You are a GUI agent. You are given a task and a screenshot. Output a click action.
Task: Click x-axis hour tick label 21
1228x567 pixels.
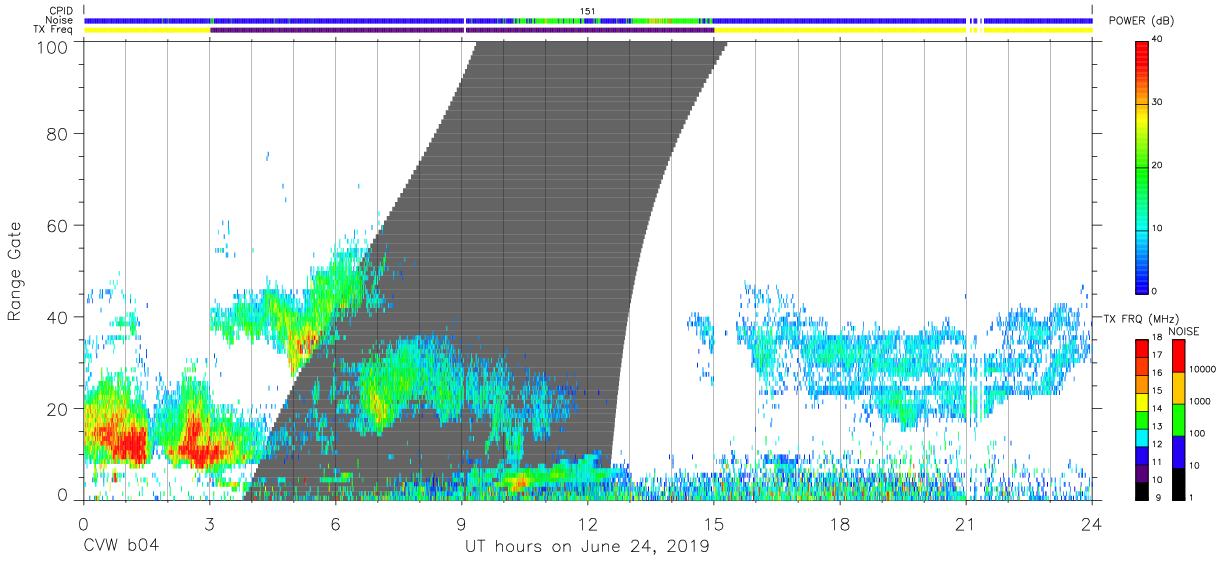coord(965,523)
